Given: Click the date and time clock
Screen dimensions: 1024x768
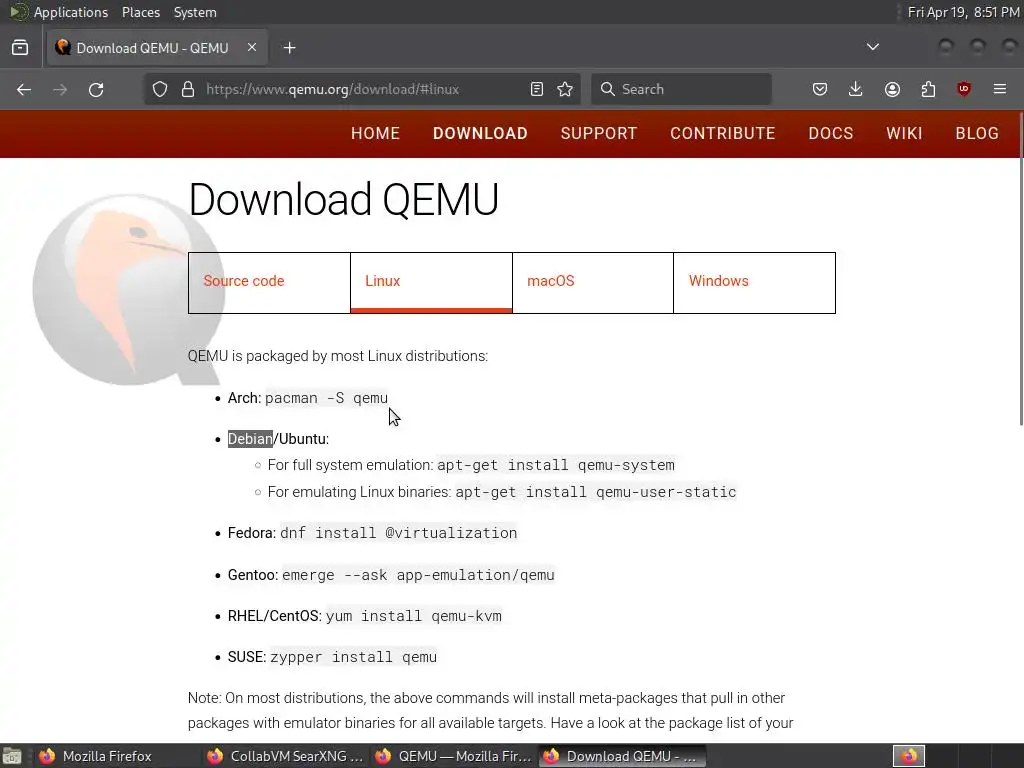Looking at the screenshot, I should [963, 12].
